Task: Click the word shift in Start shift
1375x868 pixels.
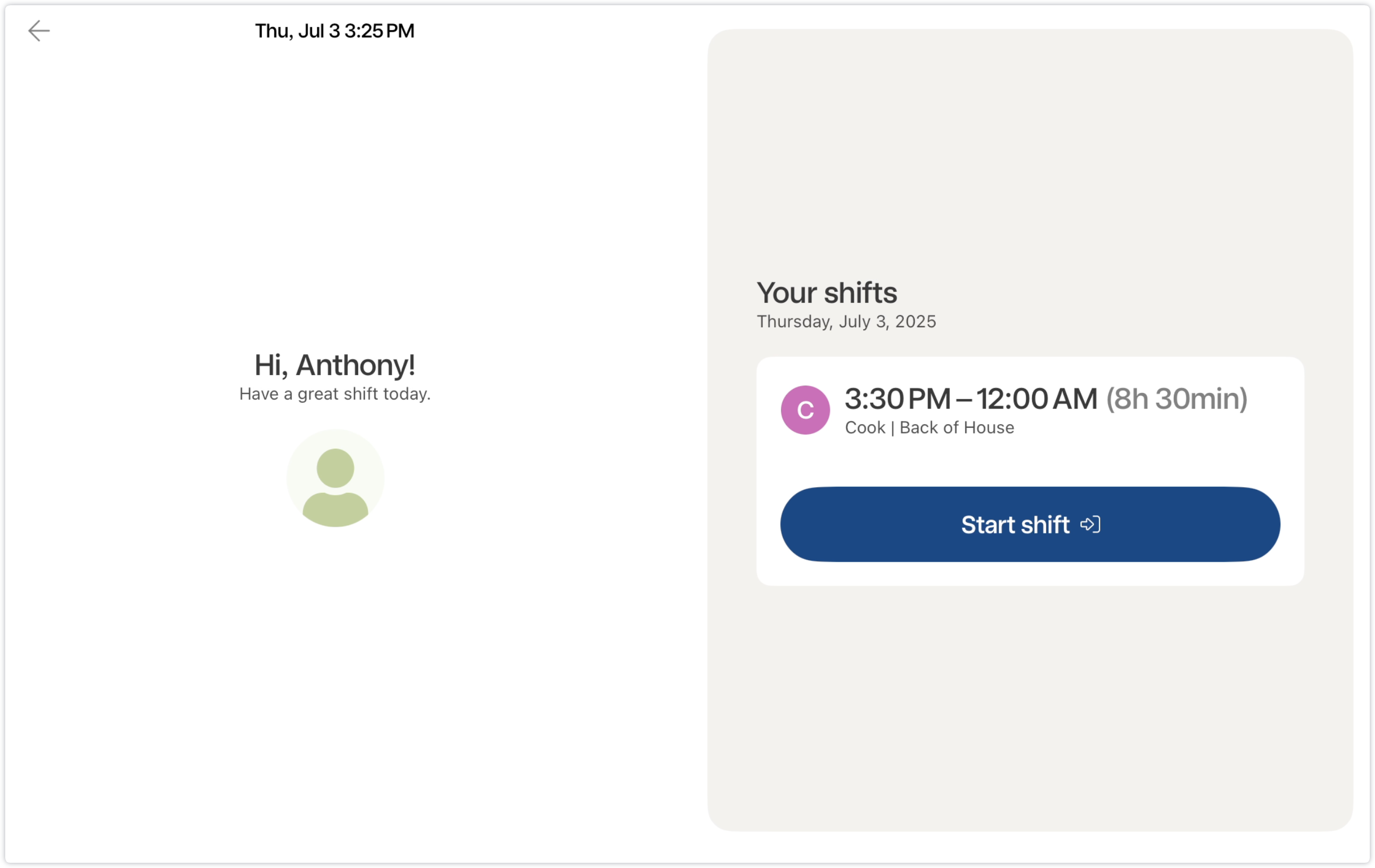Action: [1045, 525]
